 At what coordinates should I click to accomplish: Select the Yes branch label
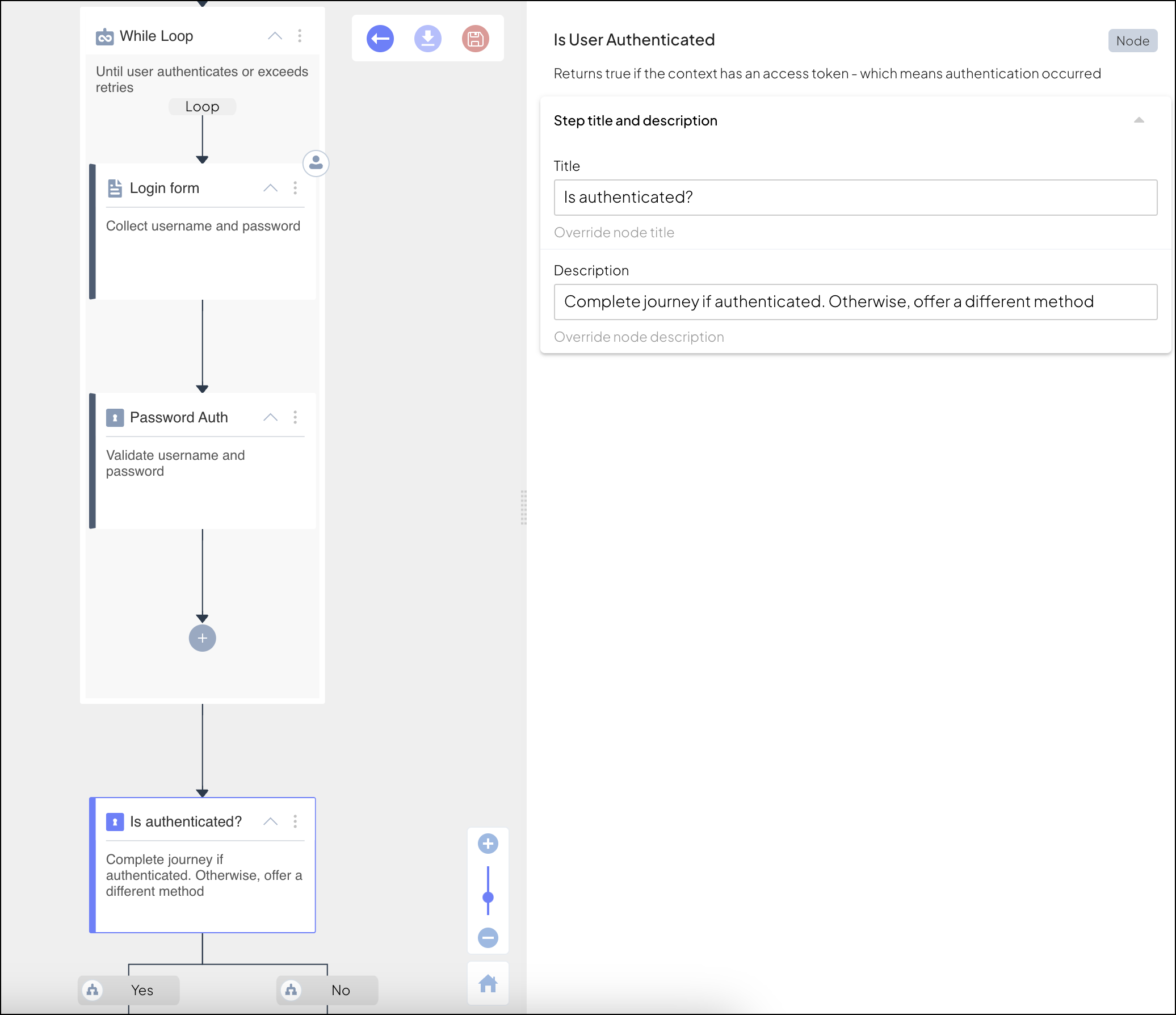(142, 990)
